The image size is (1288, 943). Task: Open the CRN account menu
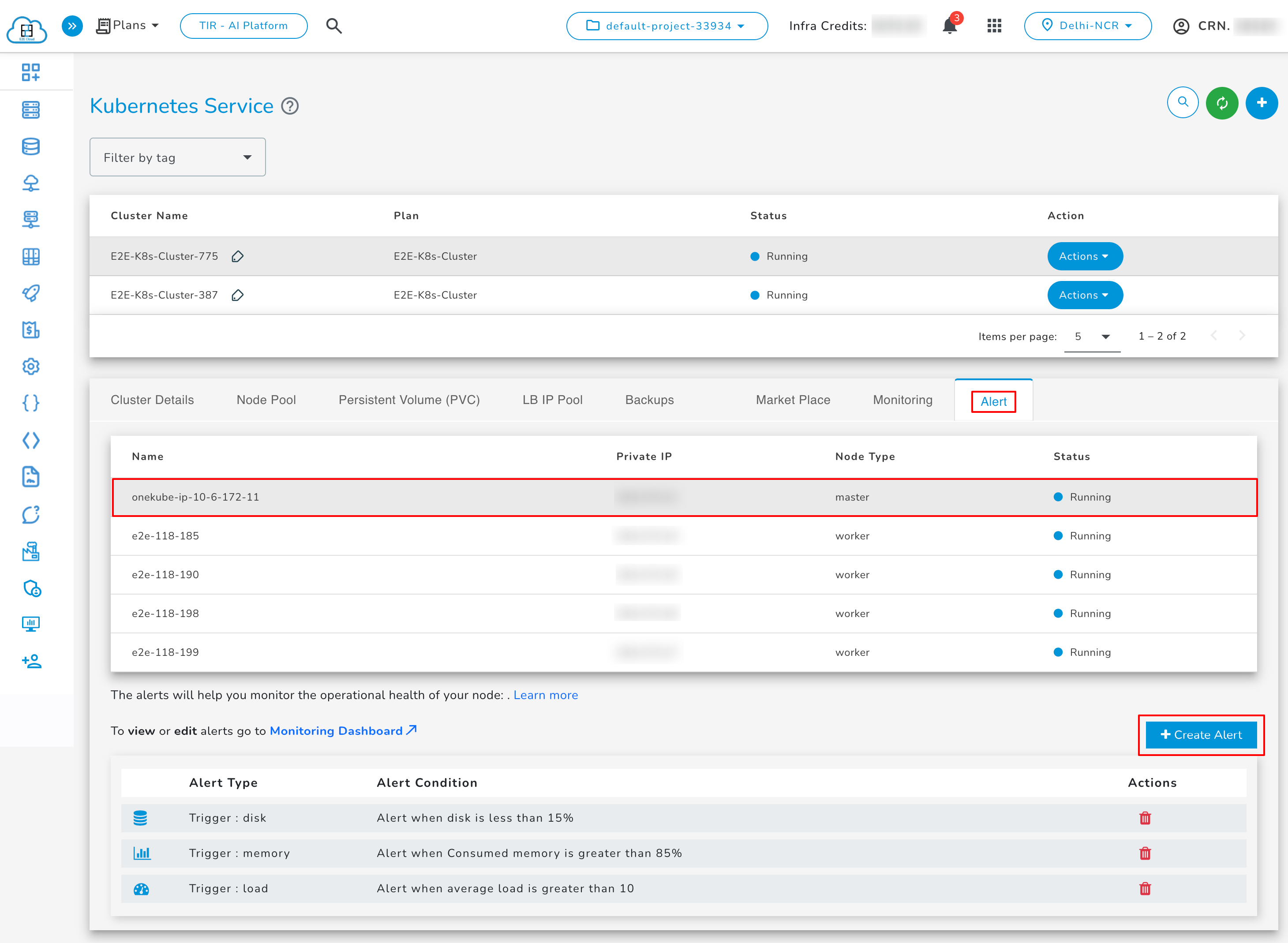click(1224, 26)
